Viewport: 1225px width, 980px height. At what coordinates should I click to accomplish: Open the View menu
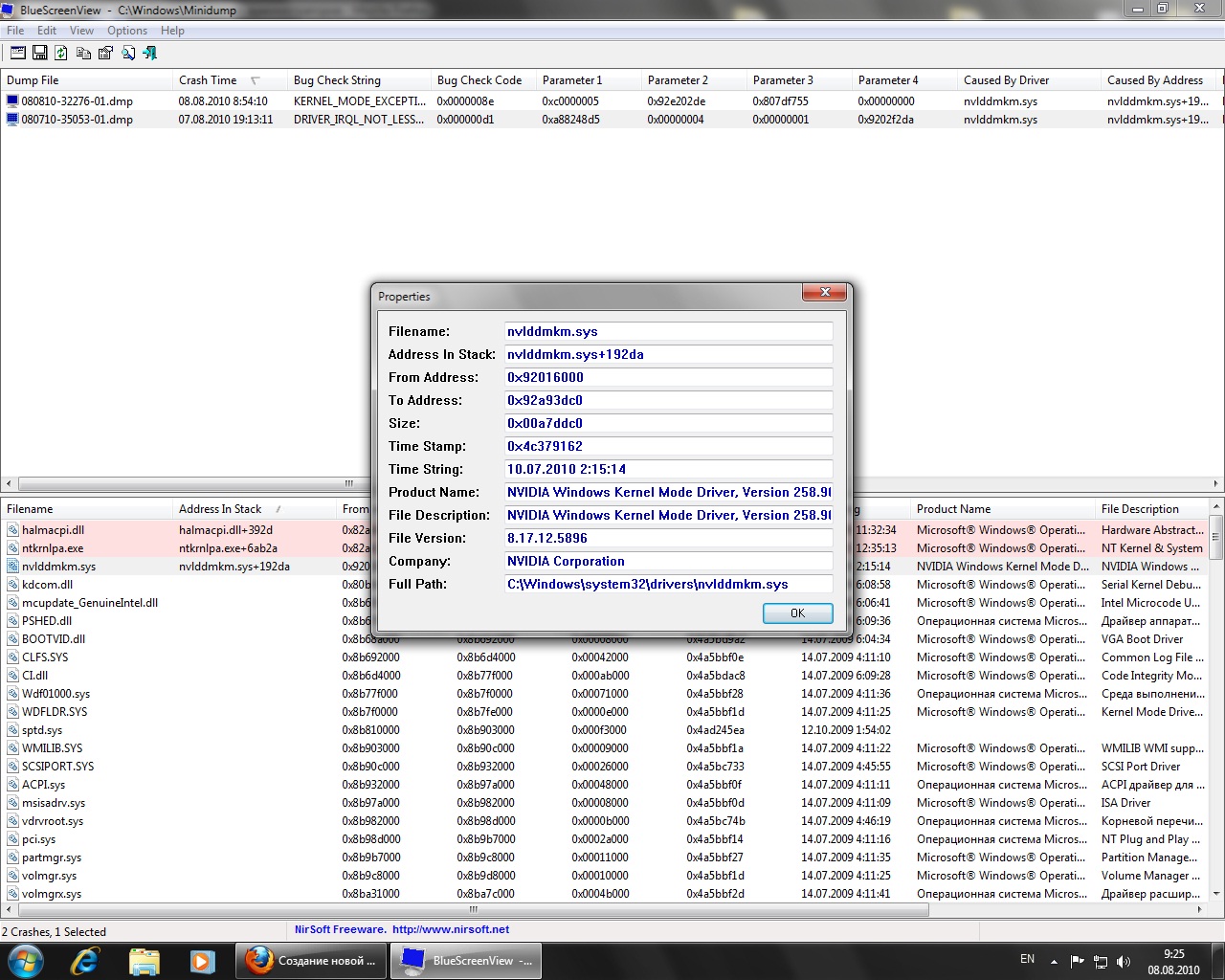(x=81, y=31)
